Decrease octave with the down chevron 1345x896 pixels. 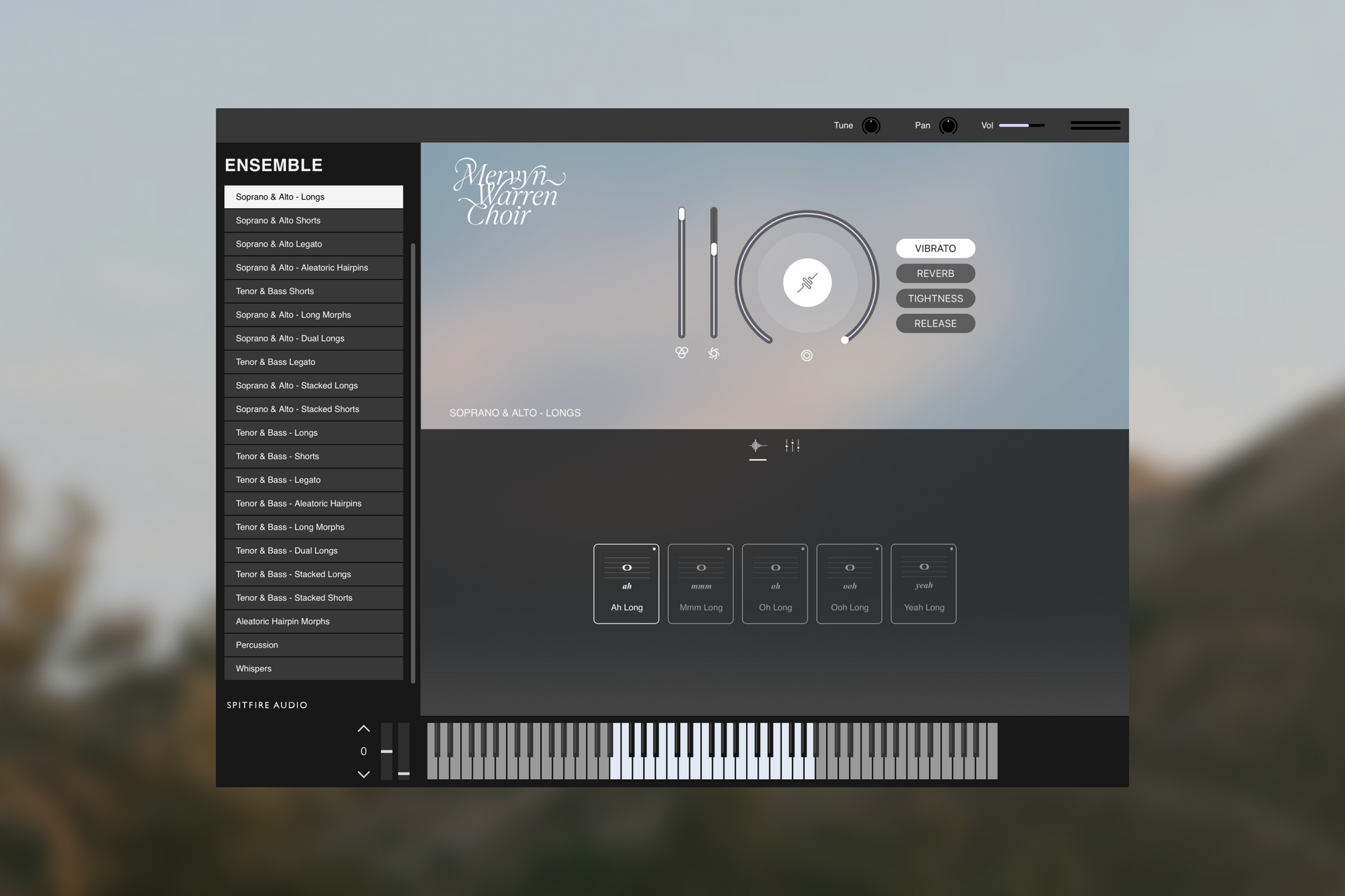364,774
